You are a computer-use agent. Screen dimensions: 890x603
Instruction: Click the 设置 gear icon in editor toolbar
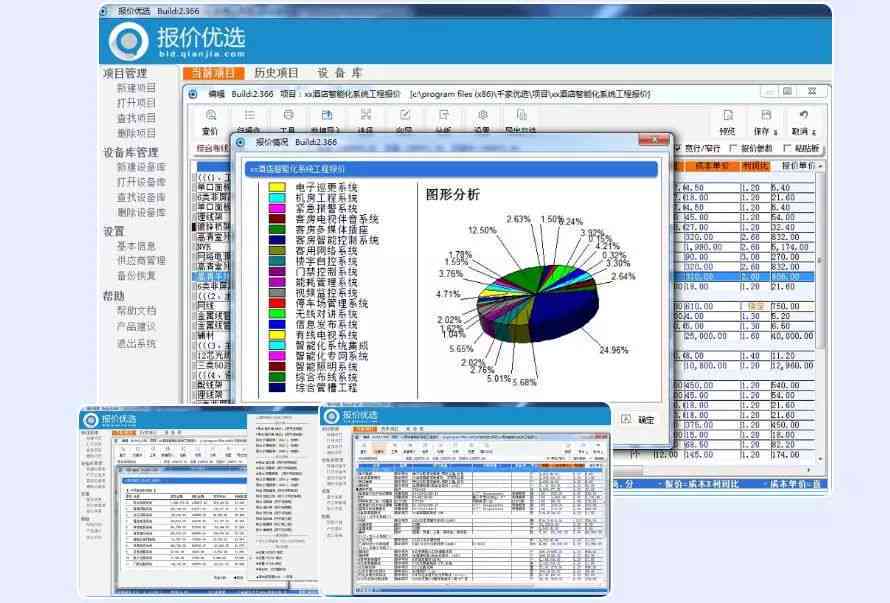point(482,115)
